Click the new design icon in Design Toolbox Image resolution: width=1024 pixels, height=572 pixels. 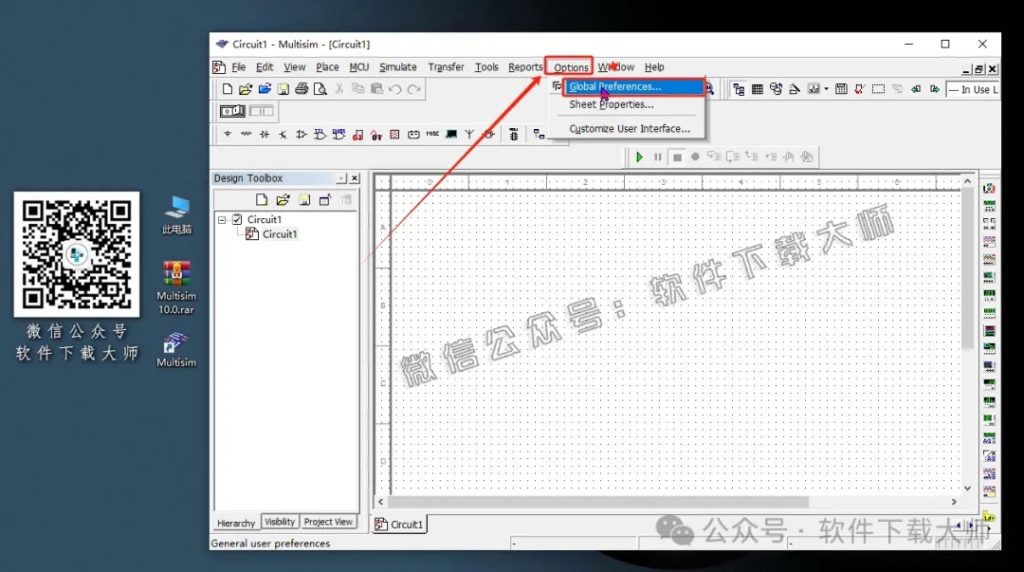(x=261, y=200)
